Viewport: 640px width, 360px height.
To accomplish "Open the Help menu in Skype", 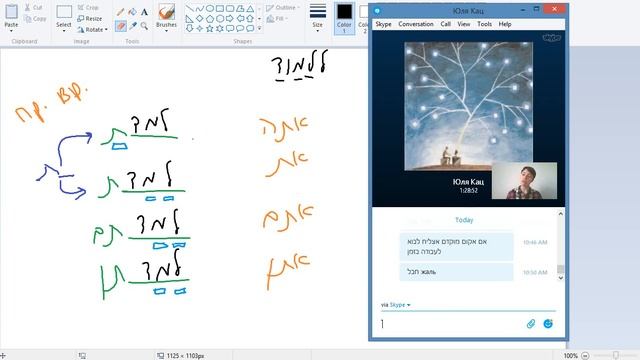I will (x=504, y=24).
